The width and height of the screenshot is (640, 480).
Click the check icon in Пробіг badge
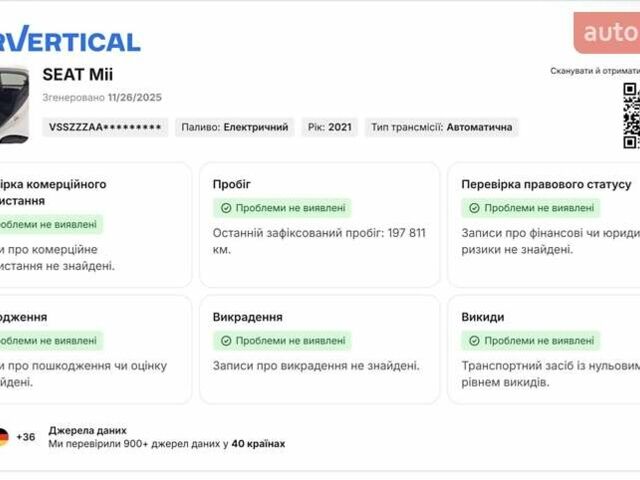(226, 208)
